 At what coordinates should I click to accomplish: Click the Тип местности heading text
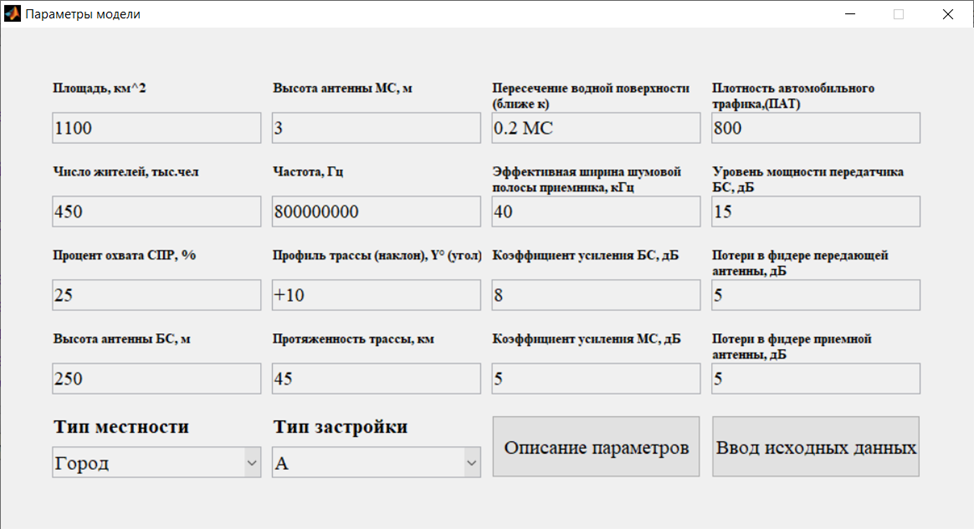tap(121, 427)
